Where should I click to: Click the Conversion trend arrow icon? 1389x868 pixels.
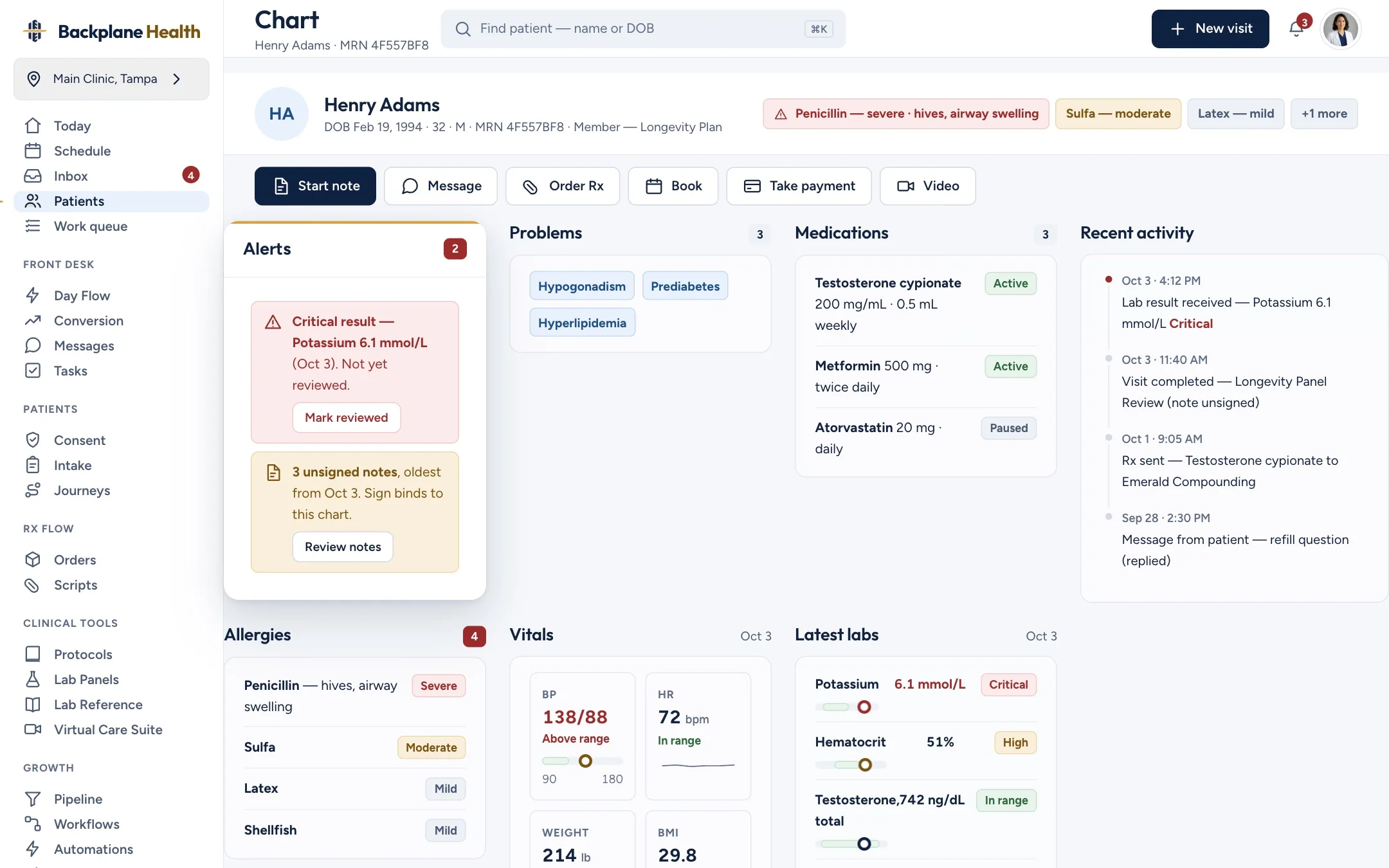coord(33,320)
